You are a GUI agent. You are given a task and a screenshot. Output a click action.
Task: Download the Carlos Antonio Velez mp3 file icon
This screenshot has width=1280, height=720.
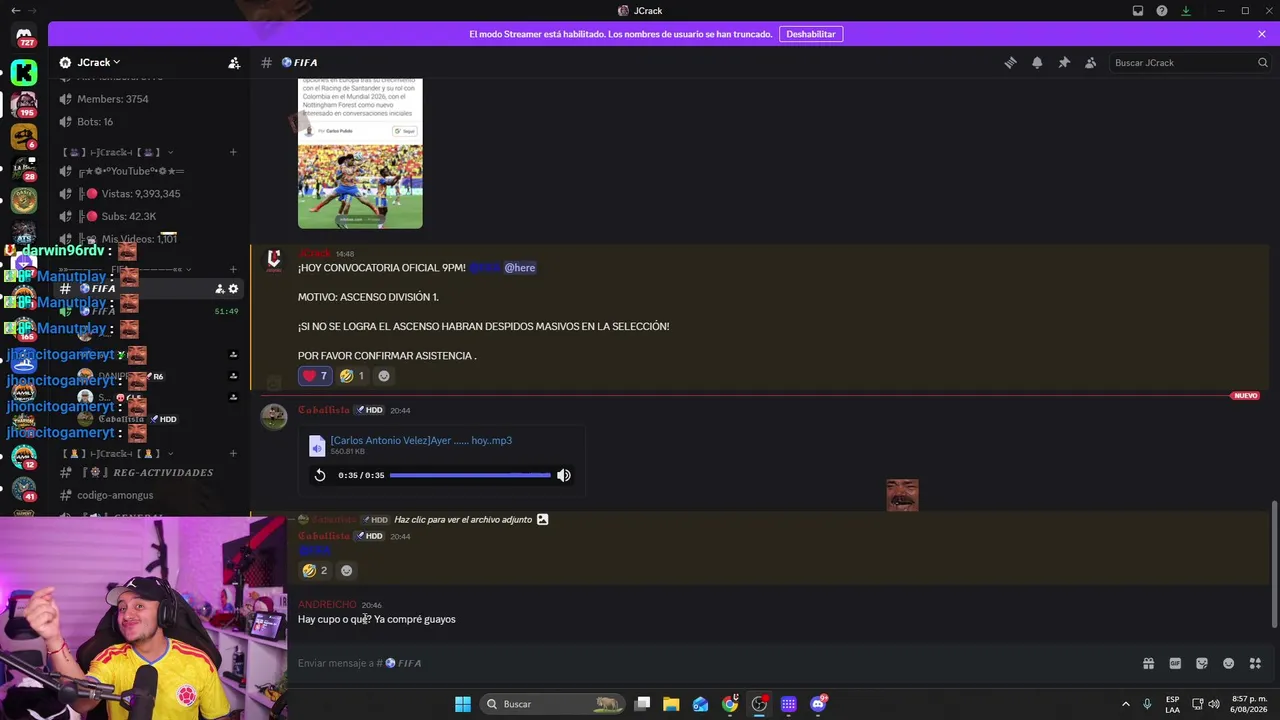pos(317,445)
